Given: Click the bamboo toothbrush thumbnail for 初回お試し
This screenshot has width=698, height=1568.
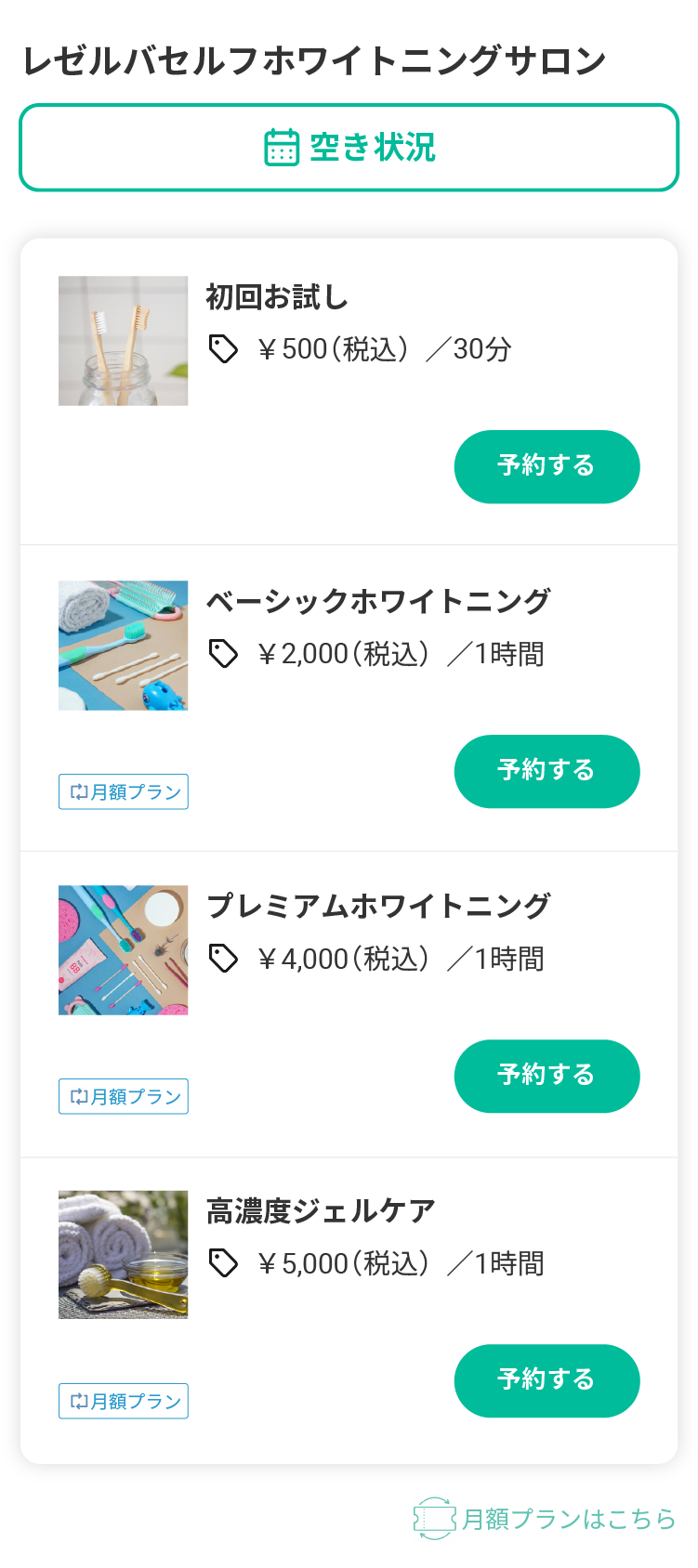Looking at the screenshot, I should [123, 341].
